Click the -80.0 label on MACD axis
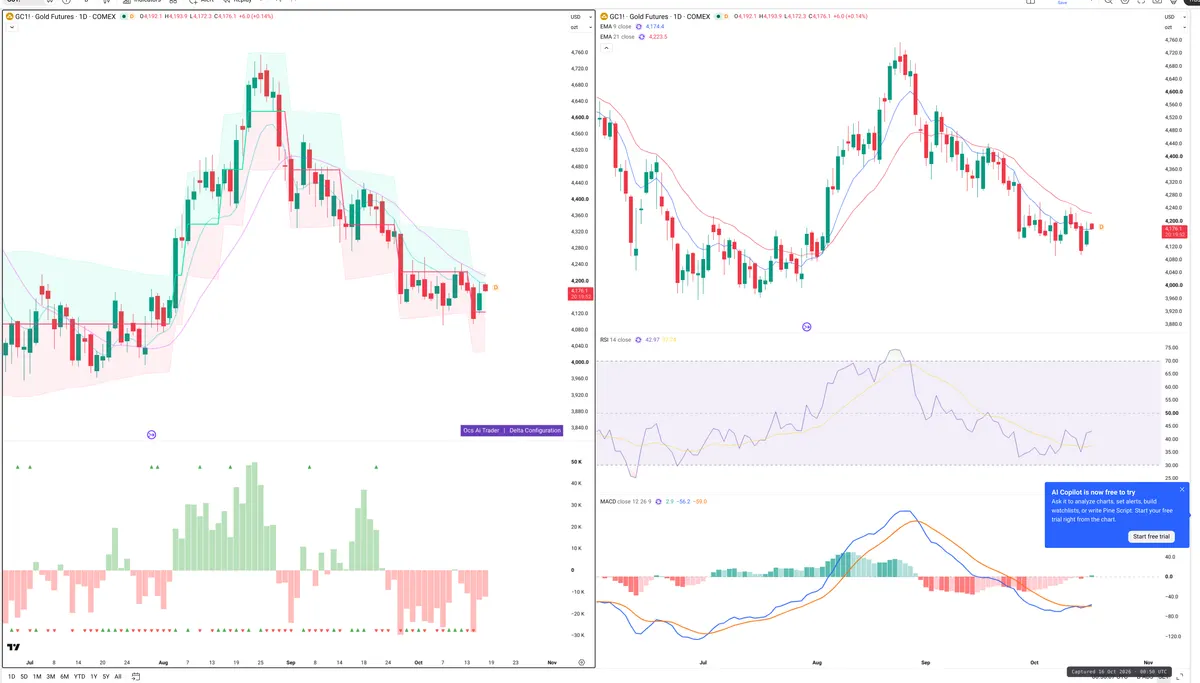This screenshot has height=683, width=1200. click(1172, 616)
